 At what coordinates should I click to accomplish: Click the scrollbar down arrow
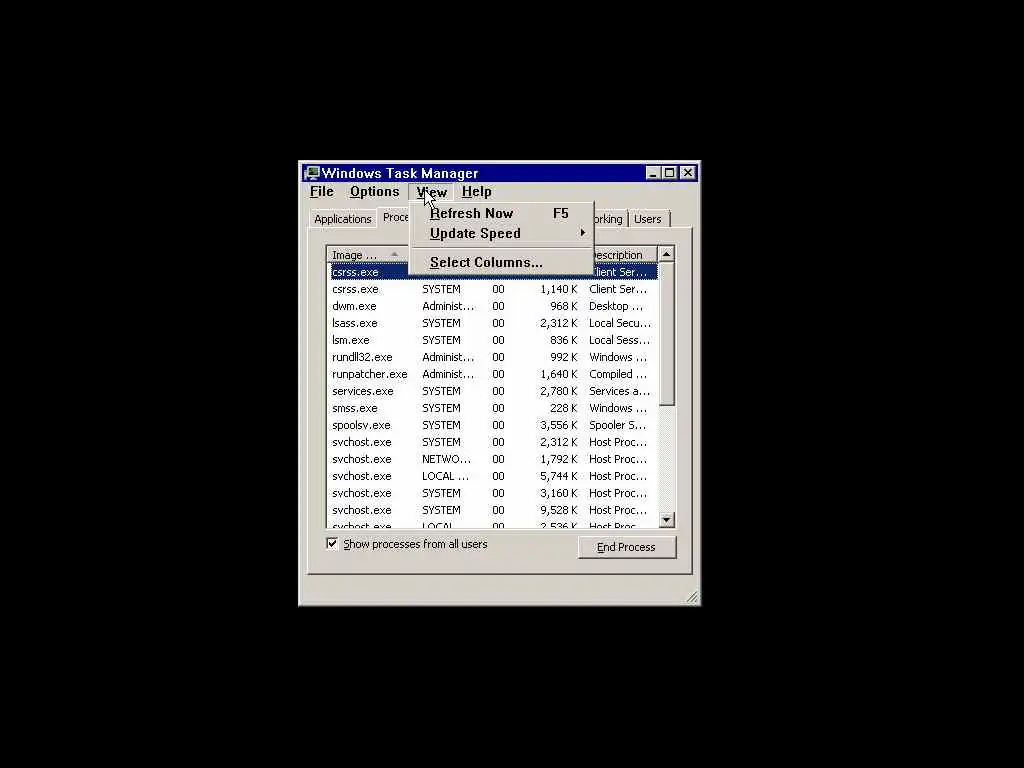(x=666, y=520)
